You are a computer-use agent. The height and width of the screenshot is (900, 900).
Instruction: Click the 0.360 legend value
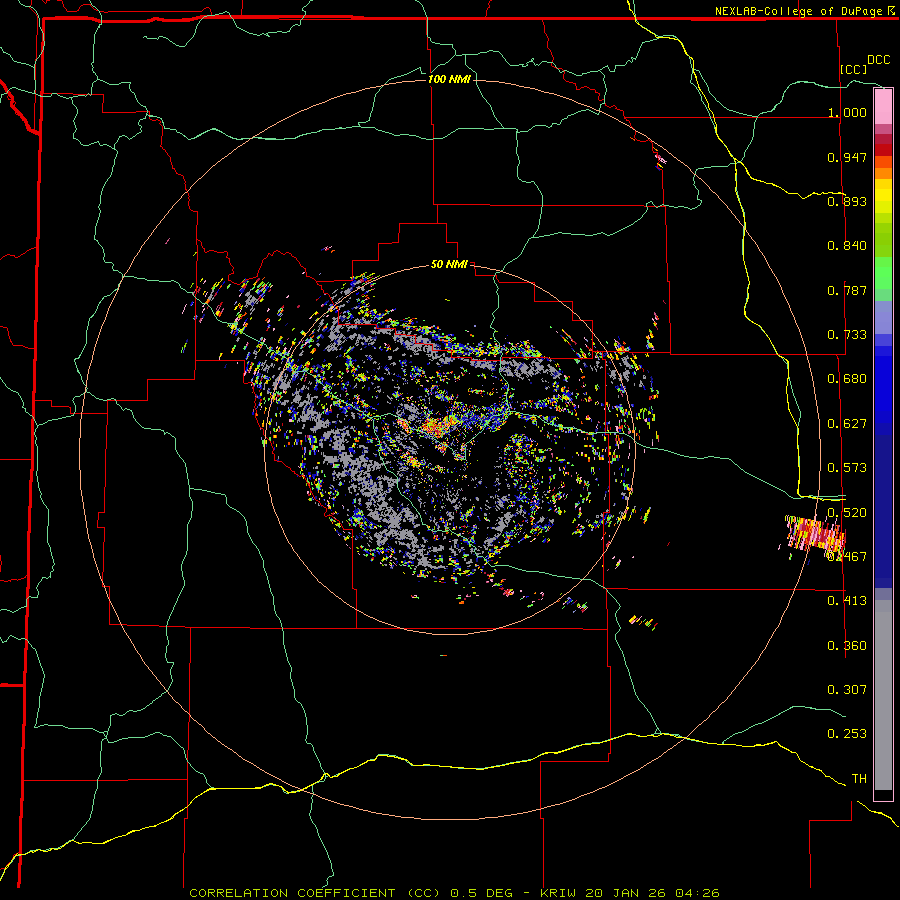point(847,646)
